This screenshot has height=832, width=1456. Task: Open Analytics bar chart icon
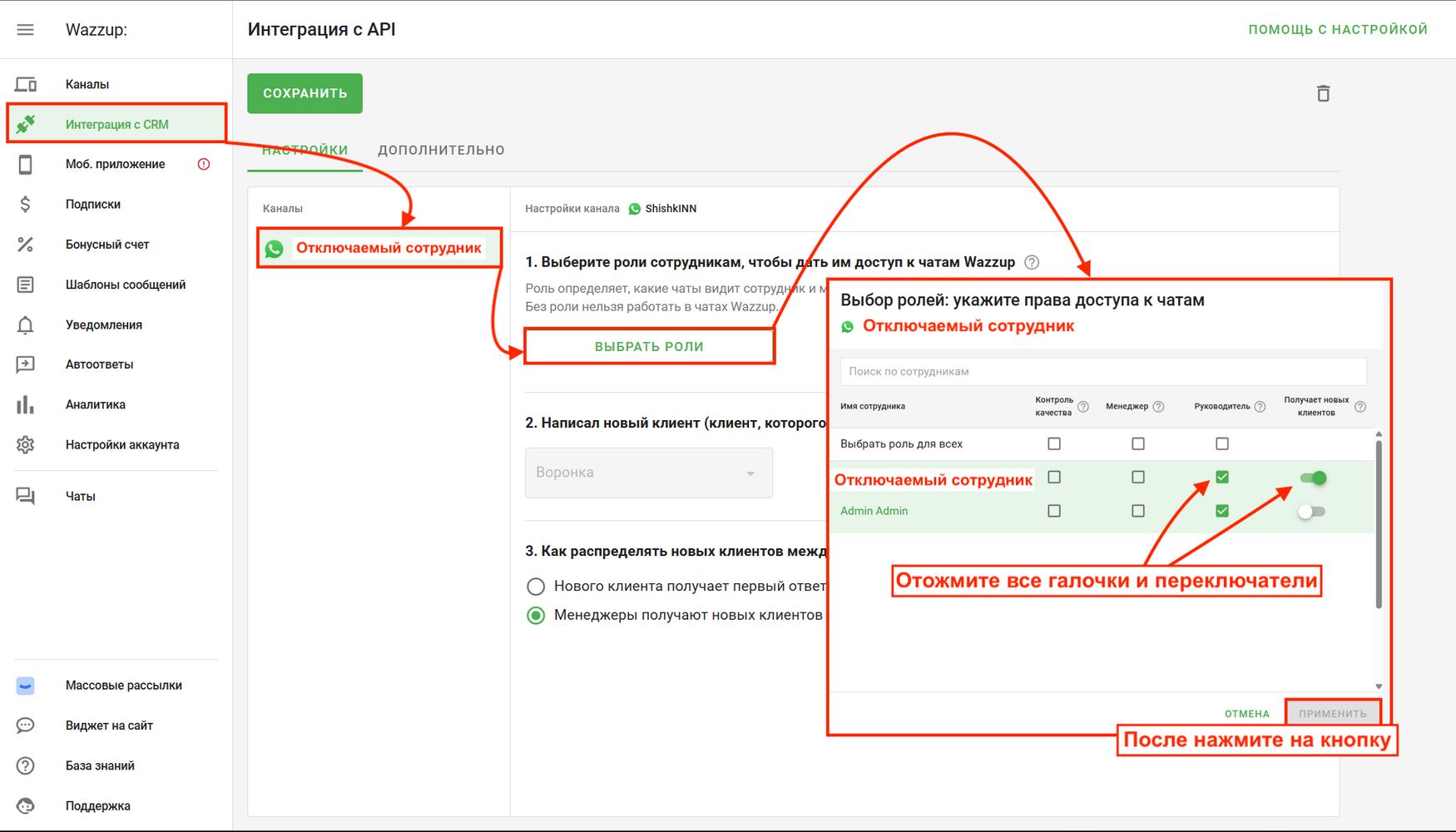[x=26, y=405]
